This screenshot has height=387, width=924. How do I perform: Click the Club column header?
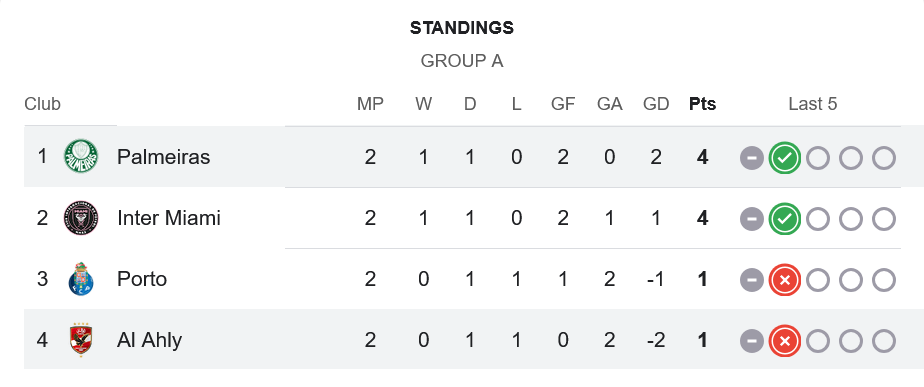point(42,104)
